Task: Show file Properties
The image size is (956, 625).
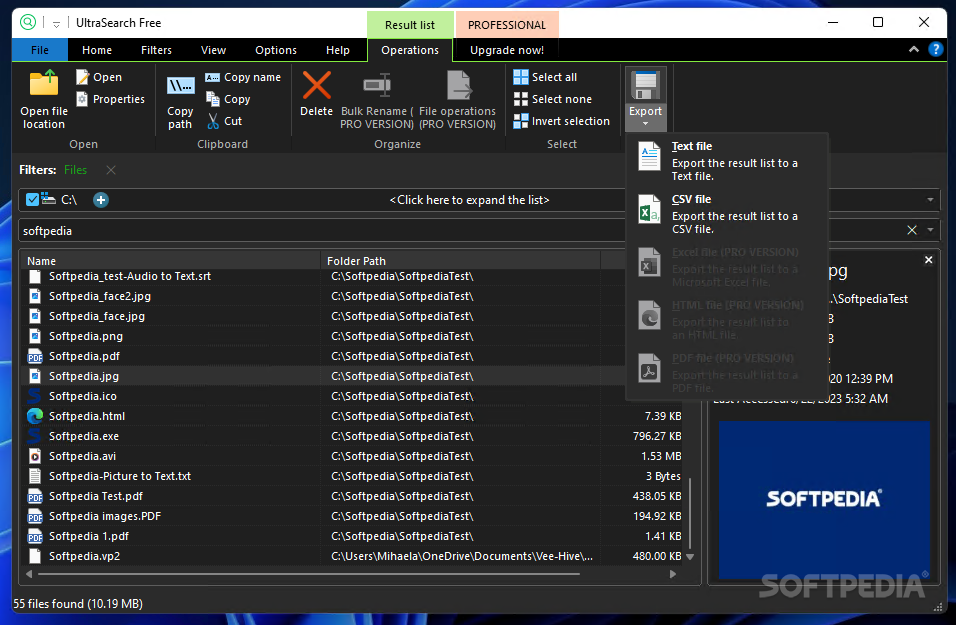Action: [x=110, y=99]
